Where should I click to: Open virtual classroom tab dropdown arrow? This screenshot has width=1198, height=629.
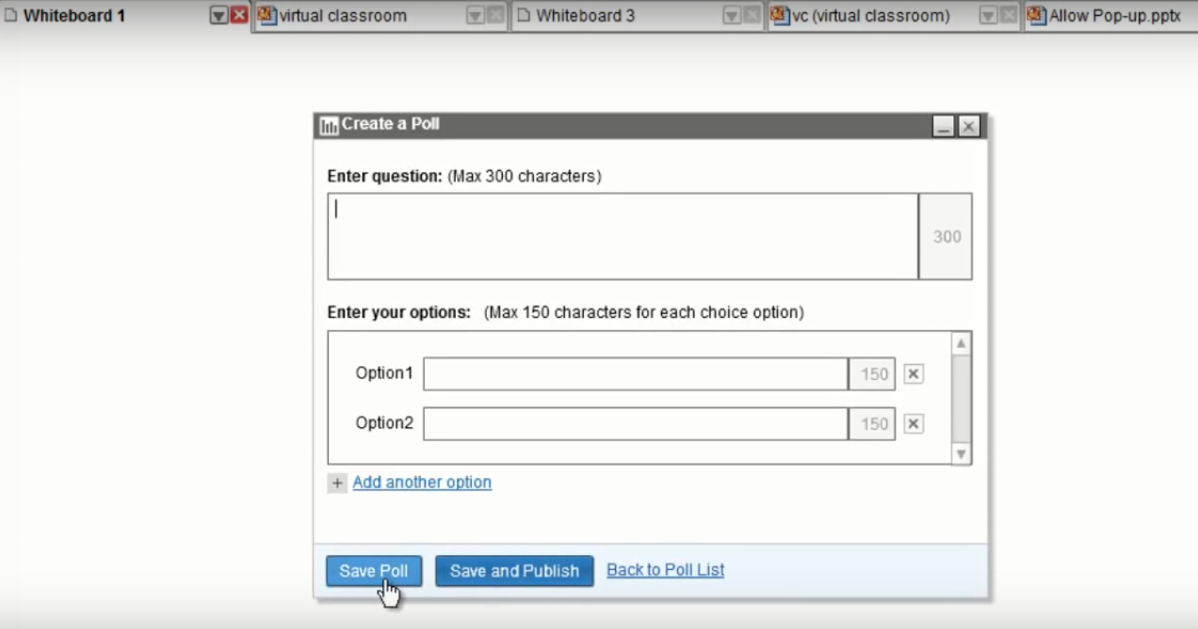(x=475, y=15)
